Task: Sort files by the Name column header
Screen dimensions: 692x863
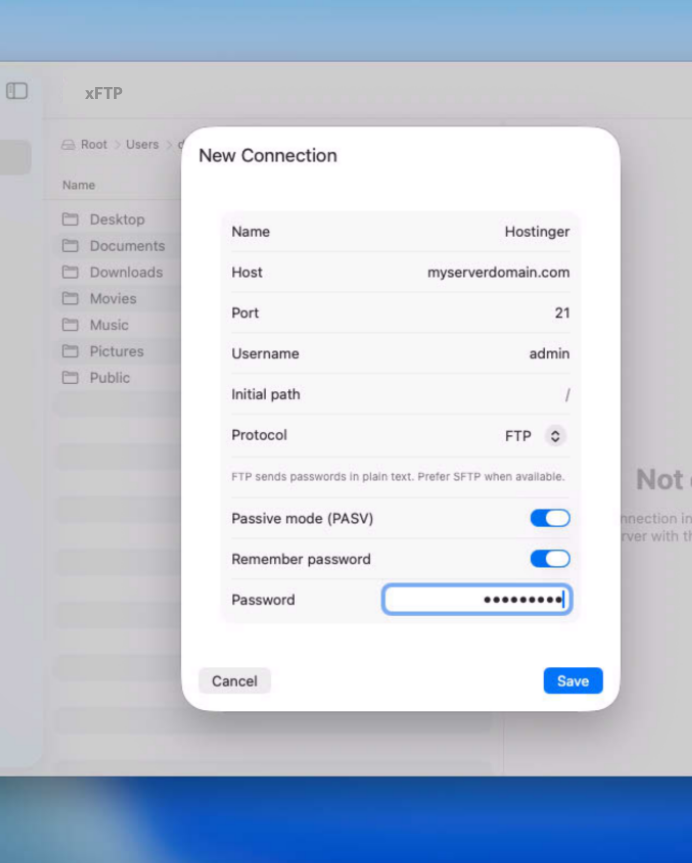Action: pos(79,186)
